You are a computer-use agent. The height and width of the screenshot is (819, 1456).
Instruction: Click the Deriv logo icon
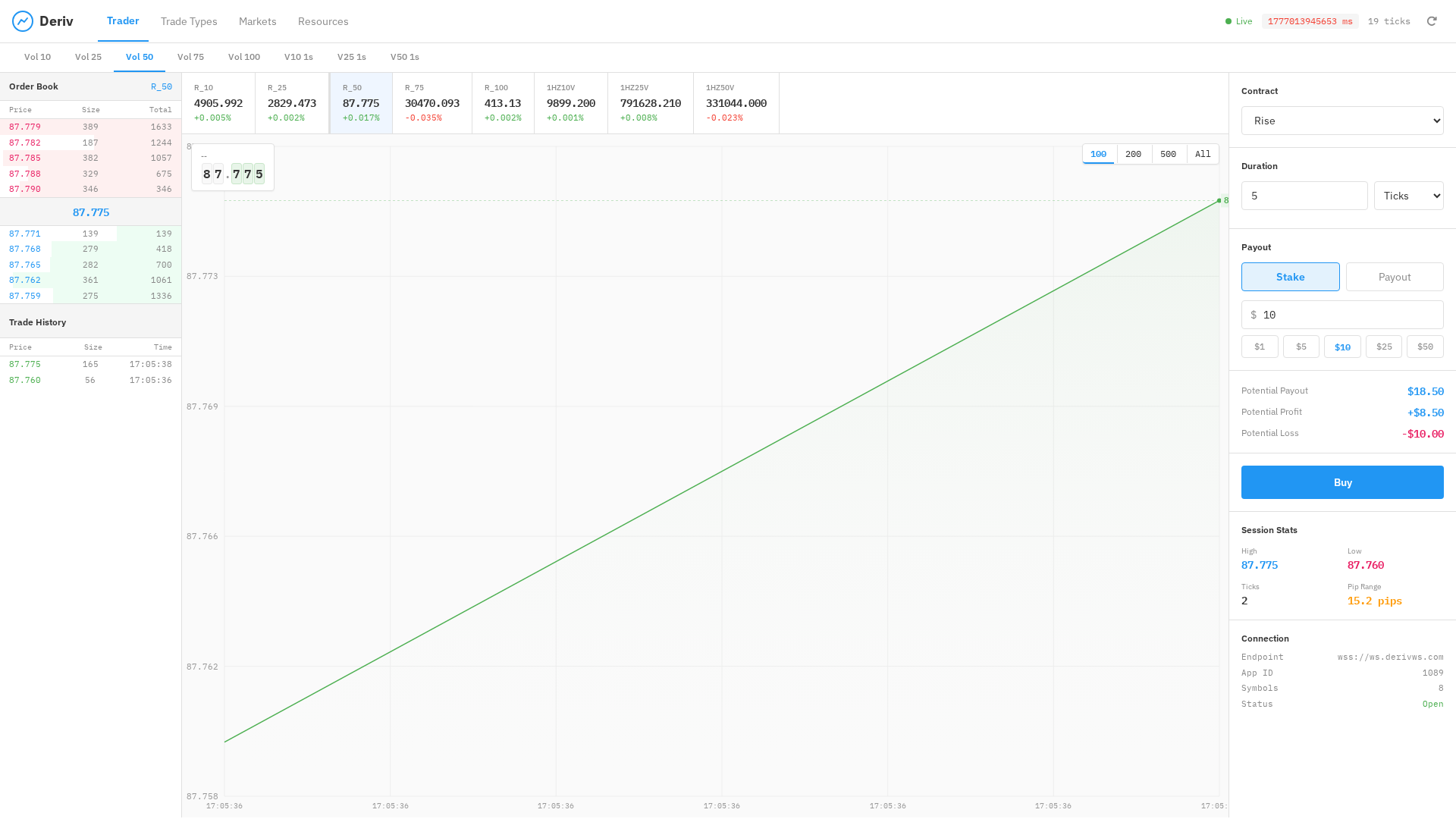click(23, 21)
